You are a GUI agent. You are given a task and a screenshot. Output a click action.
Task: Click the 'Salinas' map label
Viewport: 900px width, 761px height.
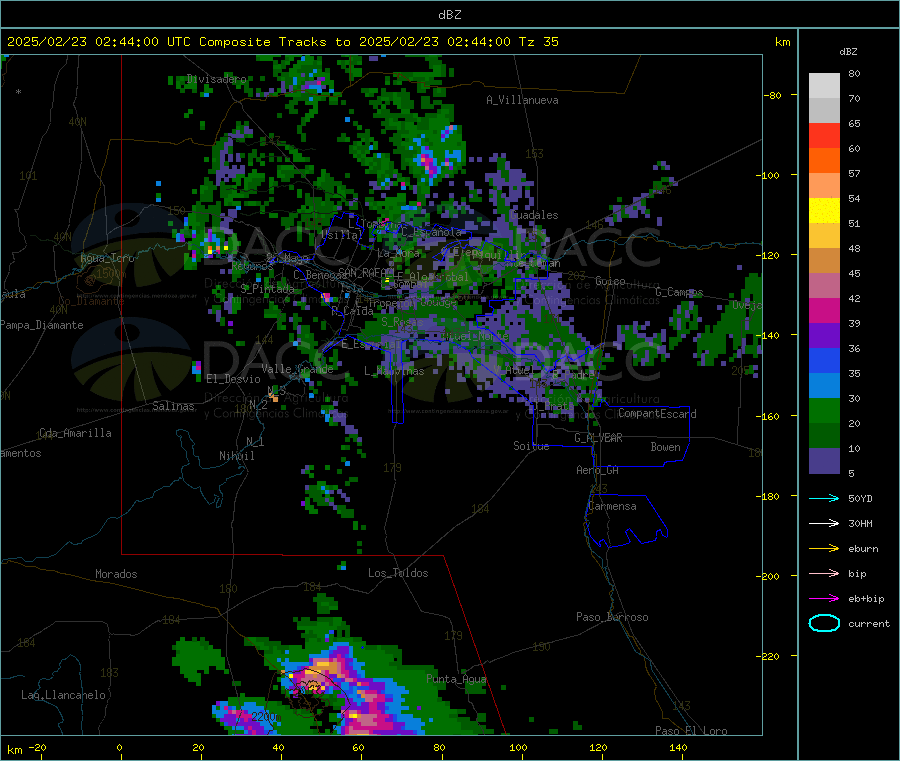coord(173,406)
